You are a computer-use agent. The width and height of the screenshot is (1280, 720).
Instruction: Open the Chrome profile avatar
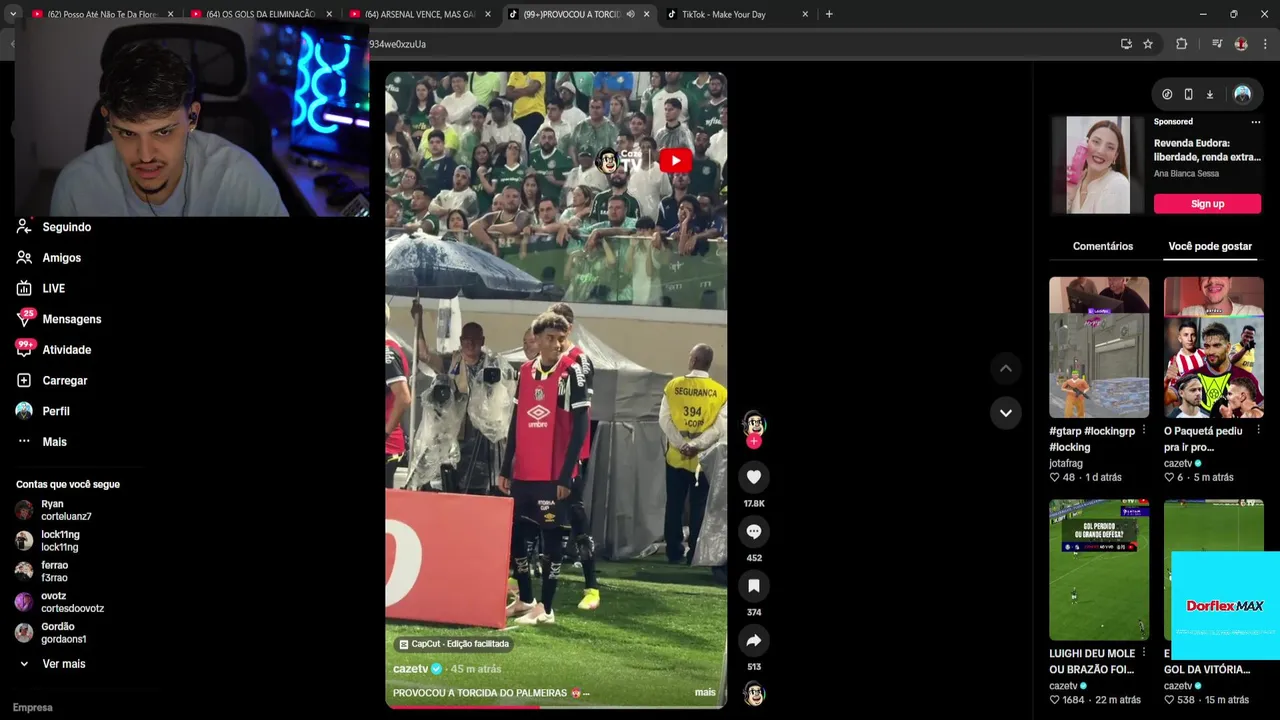pyautogui.click(x=1241, y=44)
